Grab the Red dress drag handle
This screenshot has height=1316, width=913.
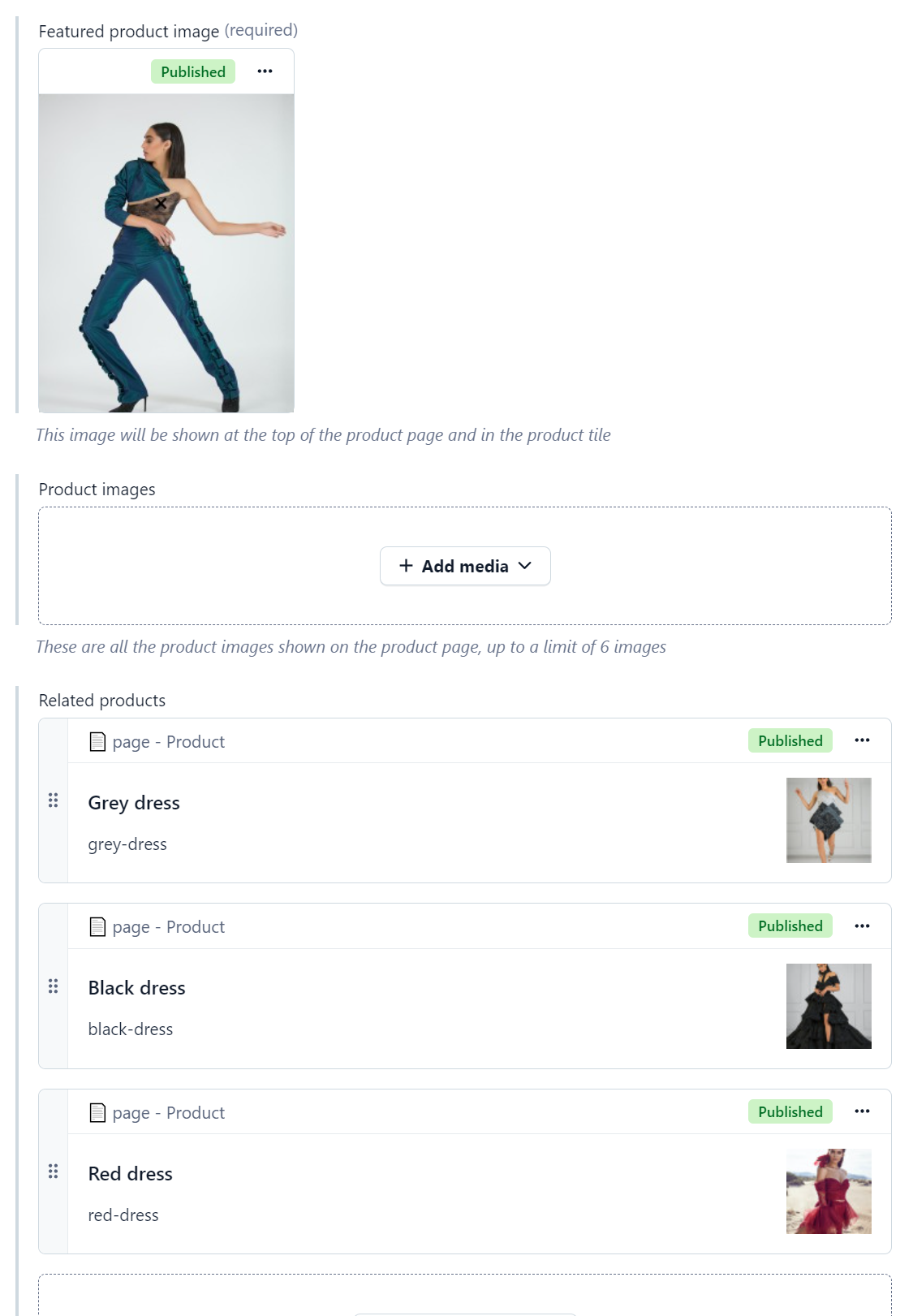tap(54, 1171)
